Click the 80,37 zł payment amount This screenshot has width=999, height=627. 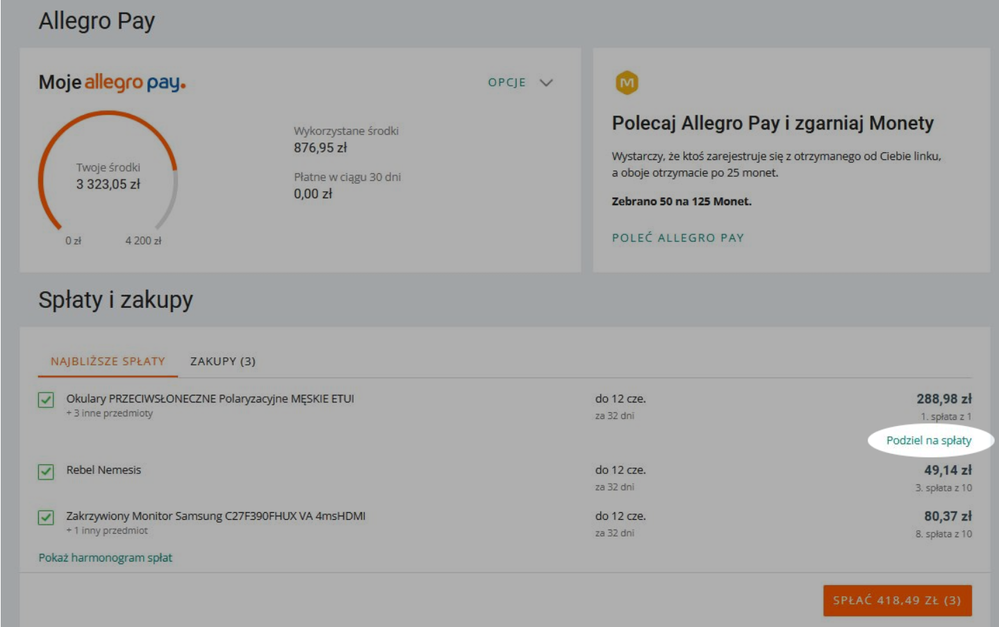click(948, 516)
